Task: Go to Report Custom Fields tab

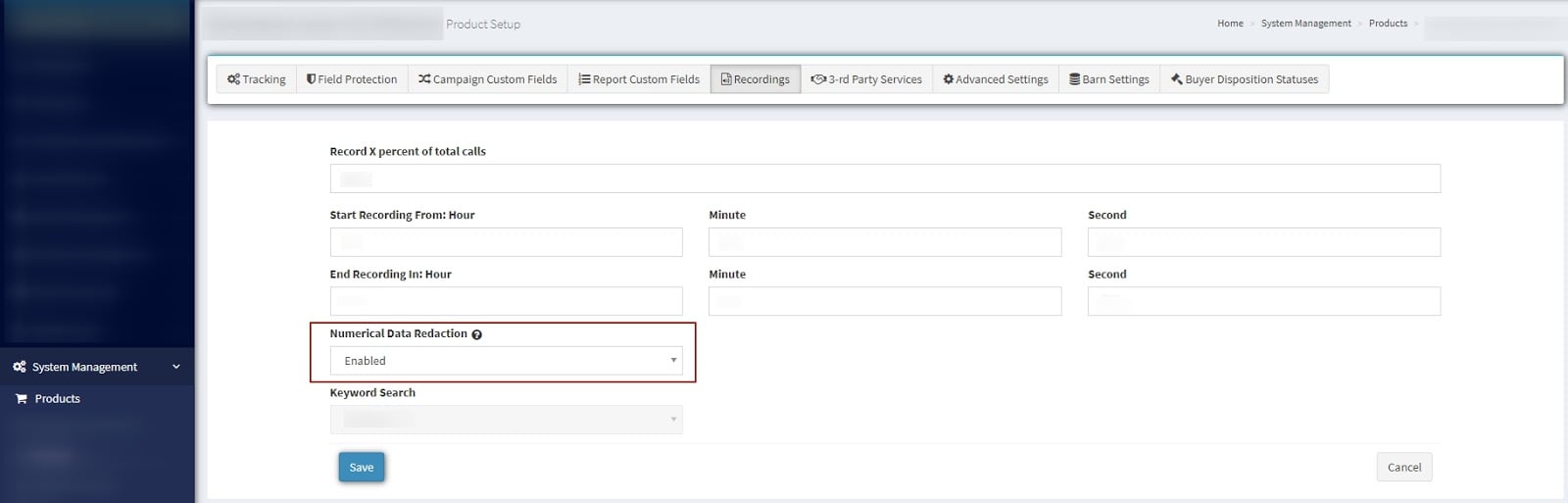Action: click(x=639, y=79)
